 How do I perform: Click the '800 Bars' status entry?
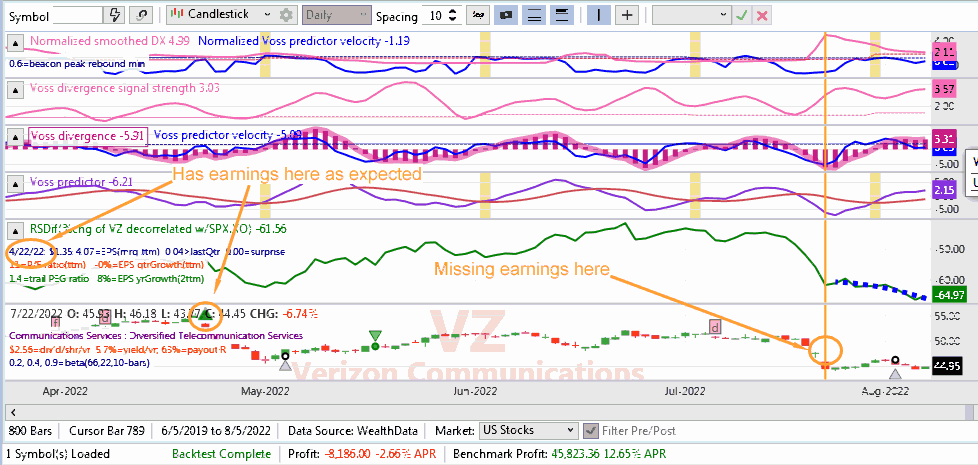(x=31, y=430)
